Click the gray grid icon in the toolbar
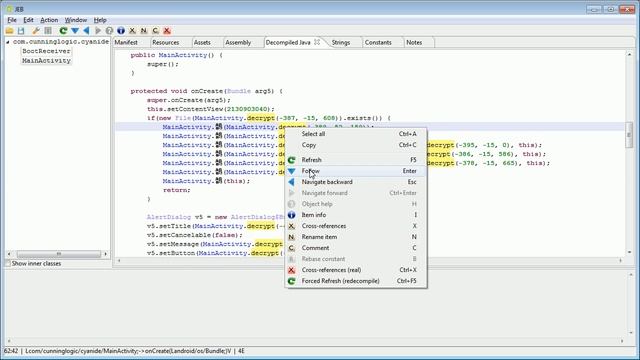The width and height of the screenshot is (640, 360). click(x=48, y=31)
